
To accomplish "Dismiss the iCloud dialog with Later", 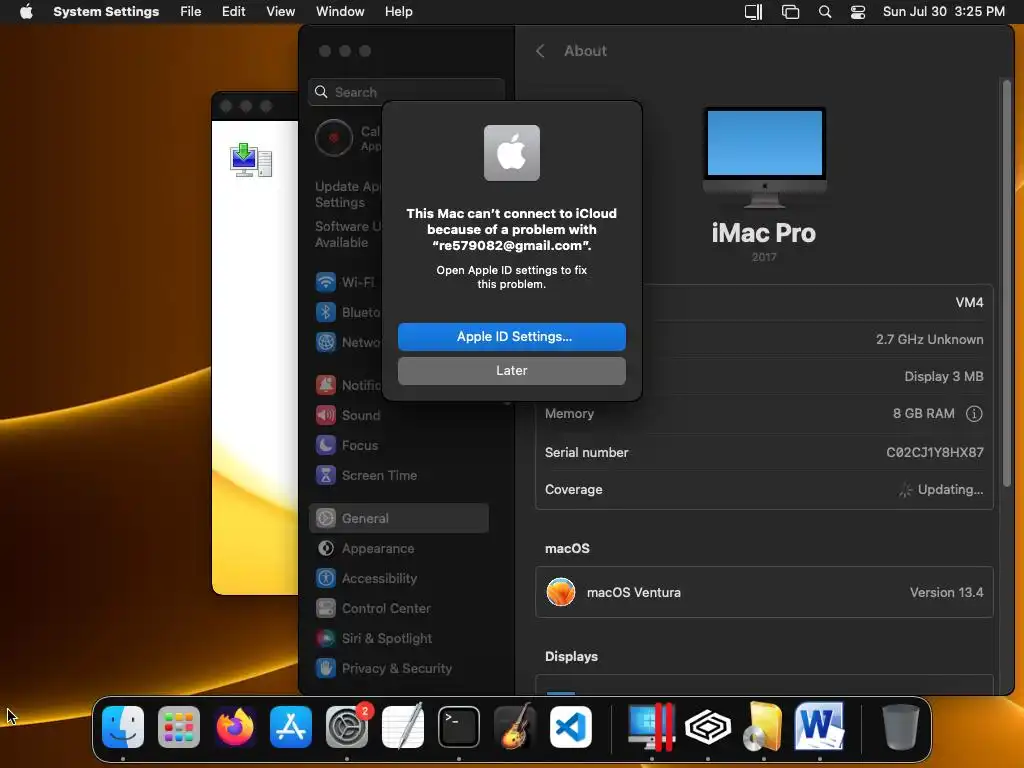I will coord(511,370).
